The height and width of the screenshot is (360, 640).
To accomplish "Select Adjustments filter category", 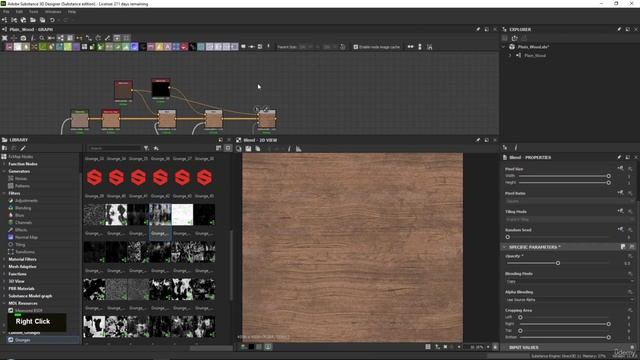I will pos(26,201).
